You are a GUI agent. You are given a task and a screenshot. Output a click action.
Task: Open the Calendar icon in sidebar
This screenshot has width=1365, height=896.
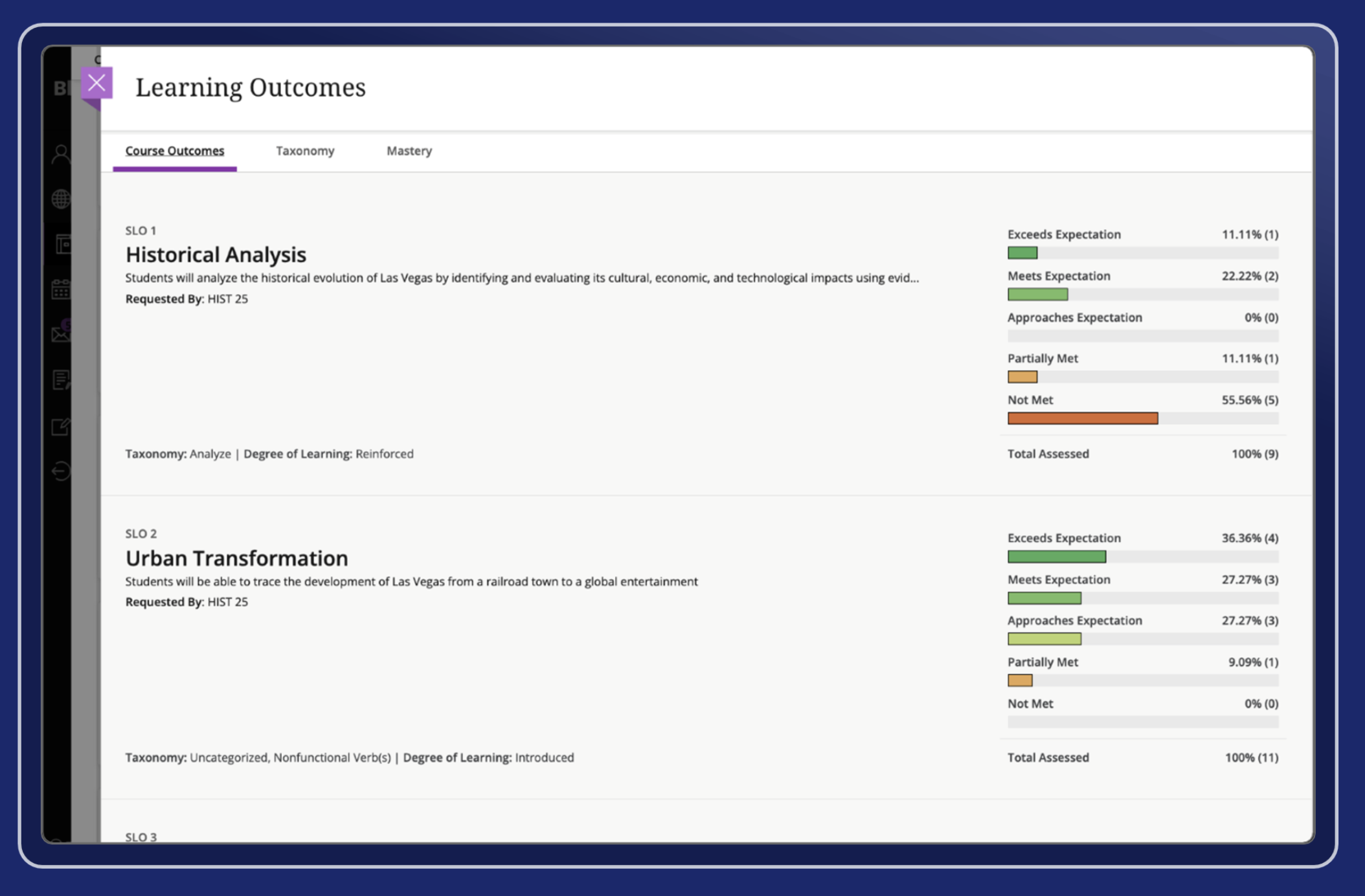pyautogui.click(x=61, y=289)
